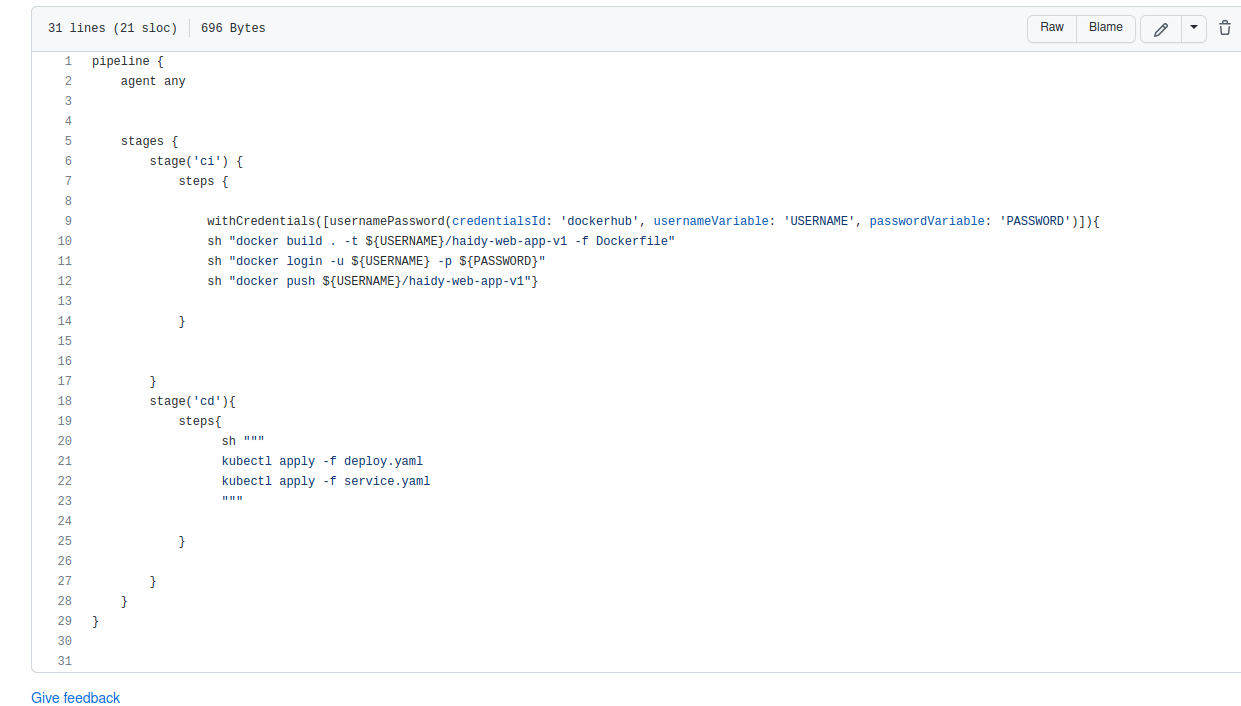Screen dimensions: 1241x706
Task: Click line 12 containing docker push
Action: (64, 281)
